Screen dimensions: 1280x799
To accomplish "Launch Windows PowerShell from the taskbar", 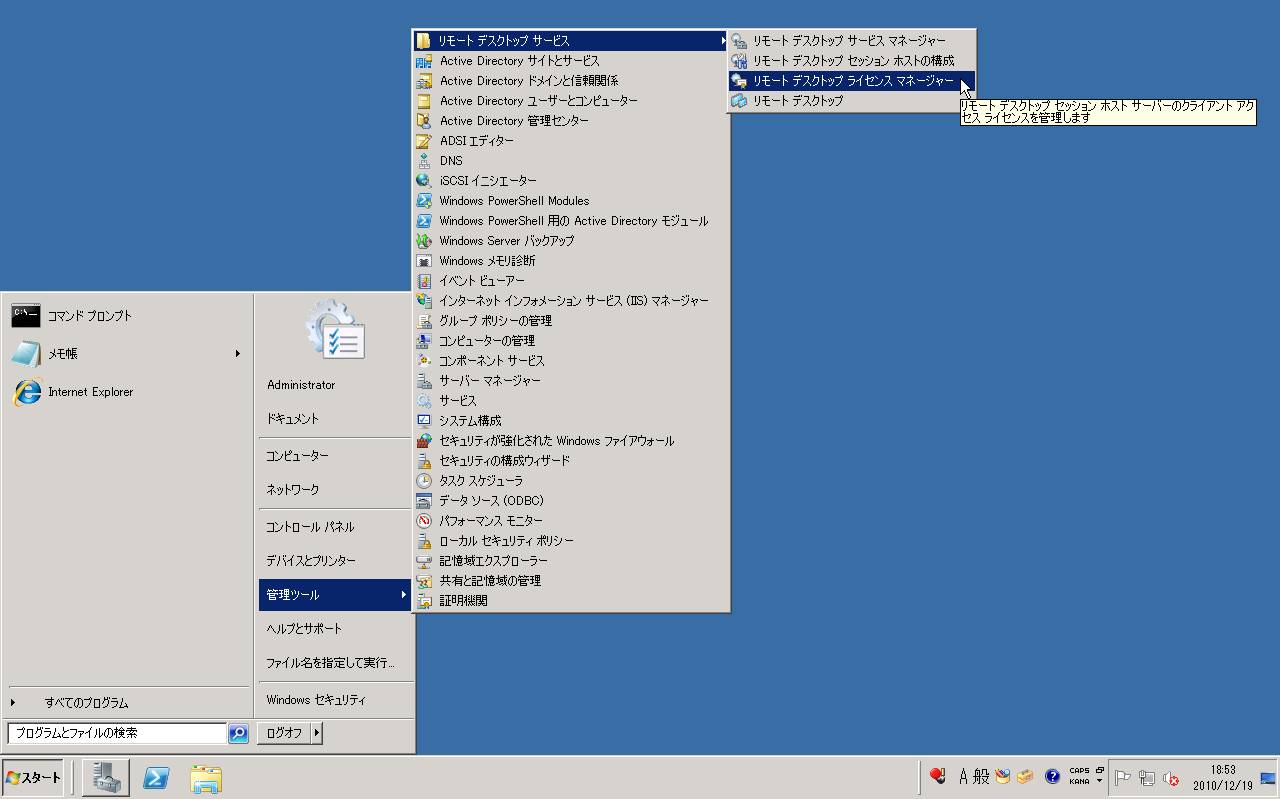I will pos(155,778).
